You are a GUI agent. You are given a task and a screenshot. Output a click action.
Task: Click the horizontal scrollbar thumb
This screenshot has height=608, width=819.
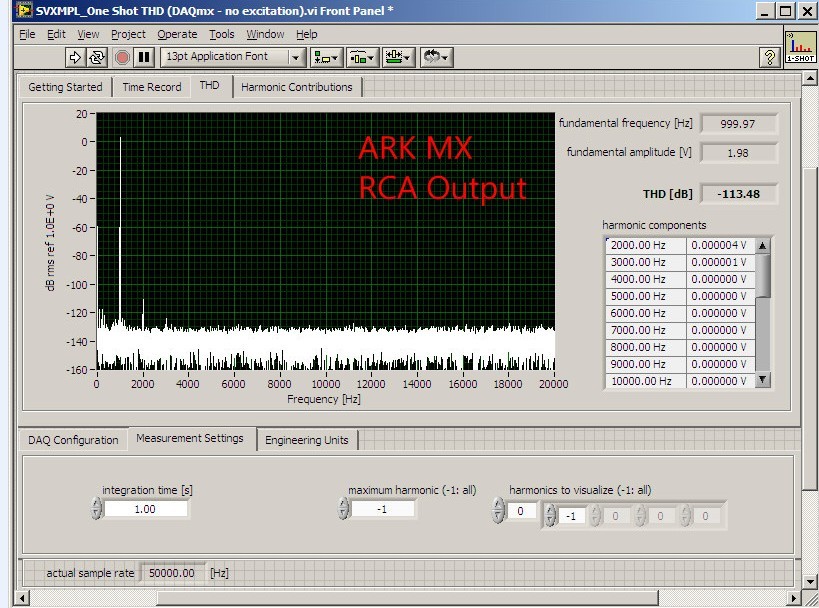tap(407, 598)
